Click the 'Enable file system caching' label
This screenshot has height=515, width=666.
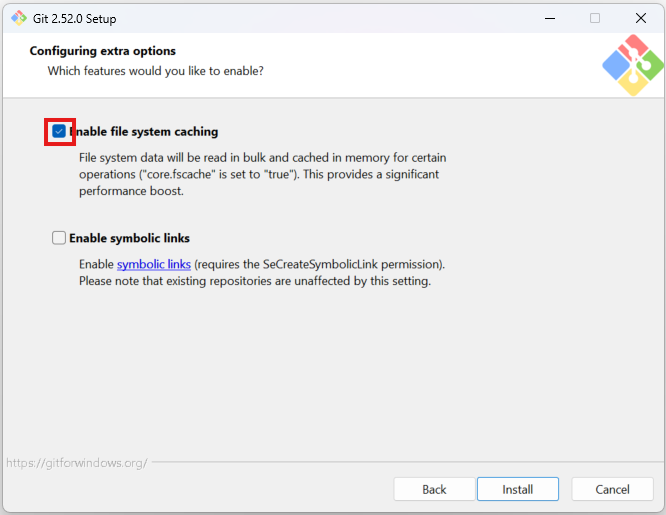click(144, 132)
